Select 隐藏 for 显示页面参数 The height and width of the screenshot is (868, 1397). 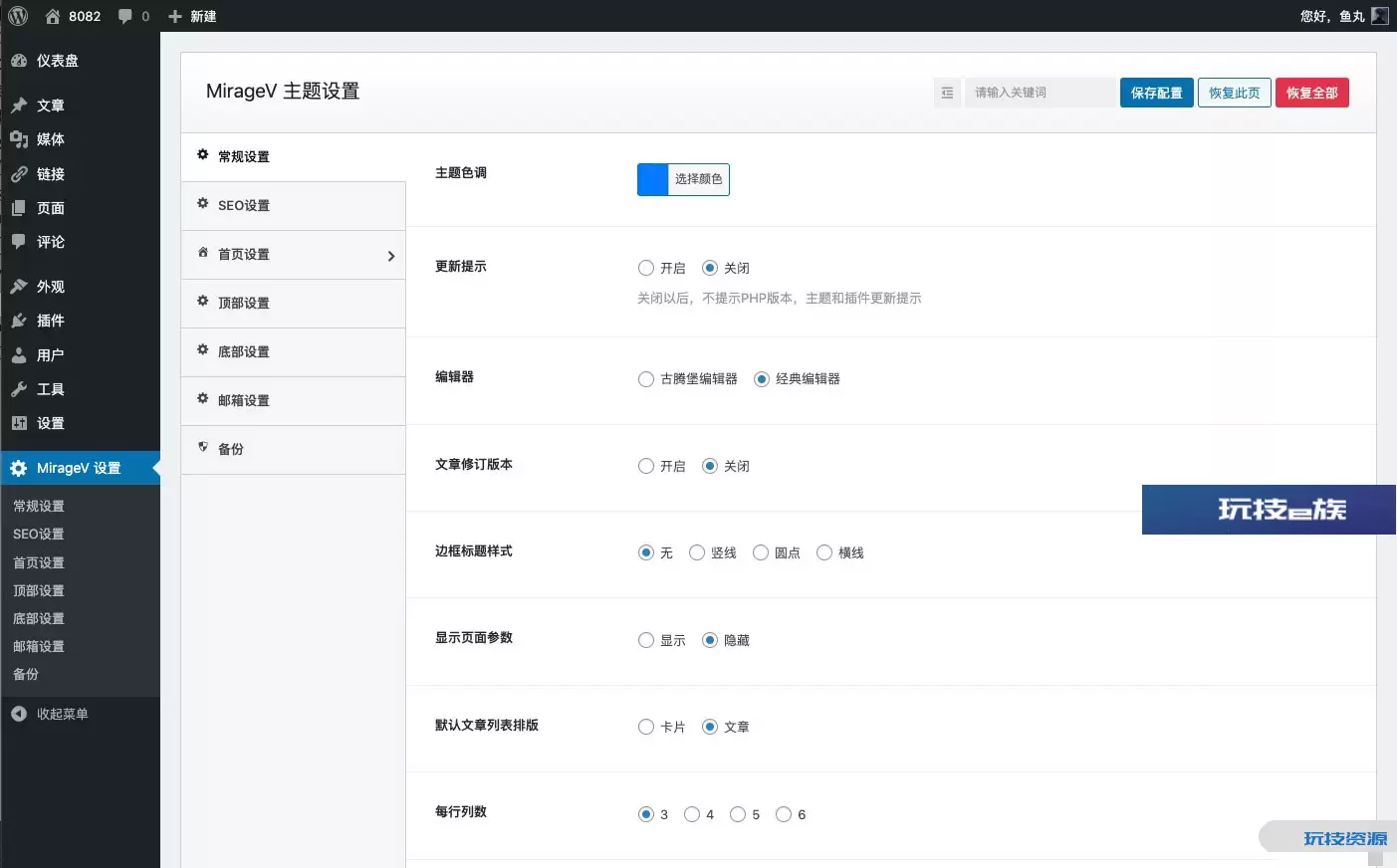pyautogui.click(x=710, y=640)
